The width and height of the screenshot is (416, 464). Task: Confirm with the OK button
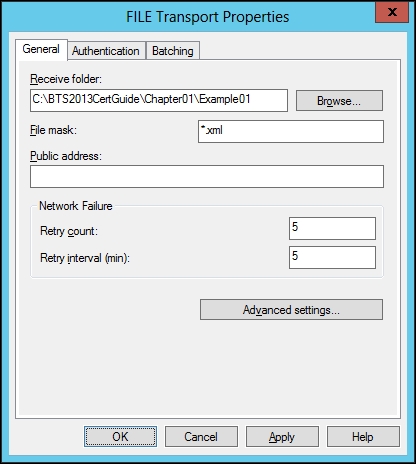[120, 437]
